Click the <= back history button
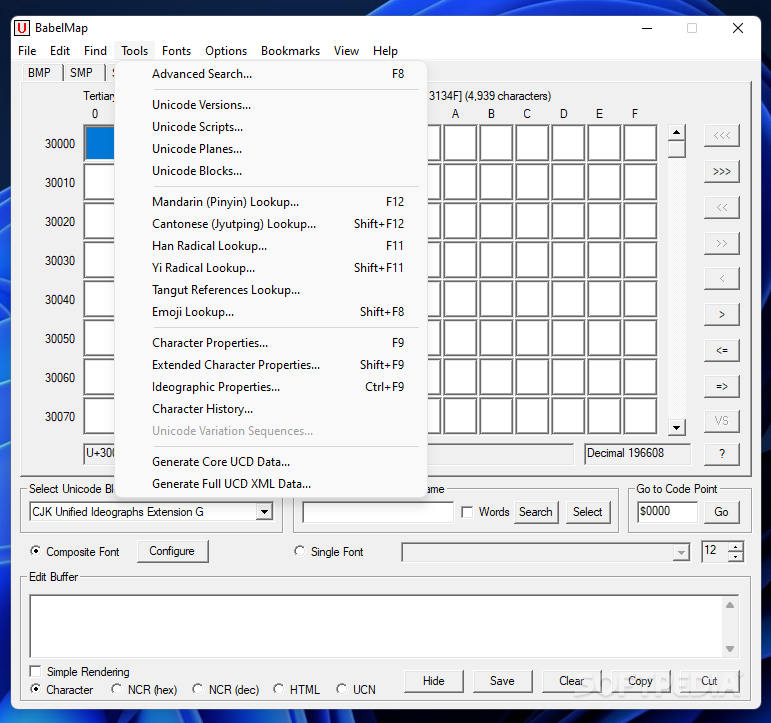The height and width of the screenshot is (723, 771). click(x=721, y=350)
